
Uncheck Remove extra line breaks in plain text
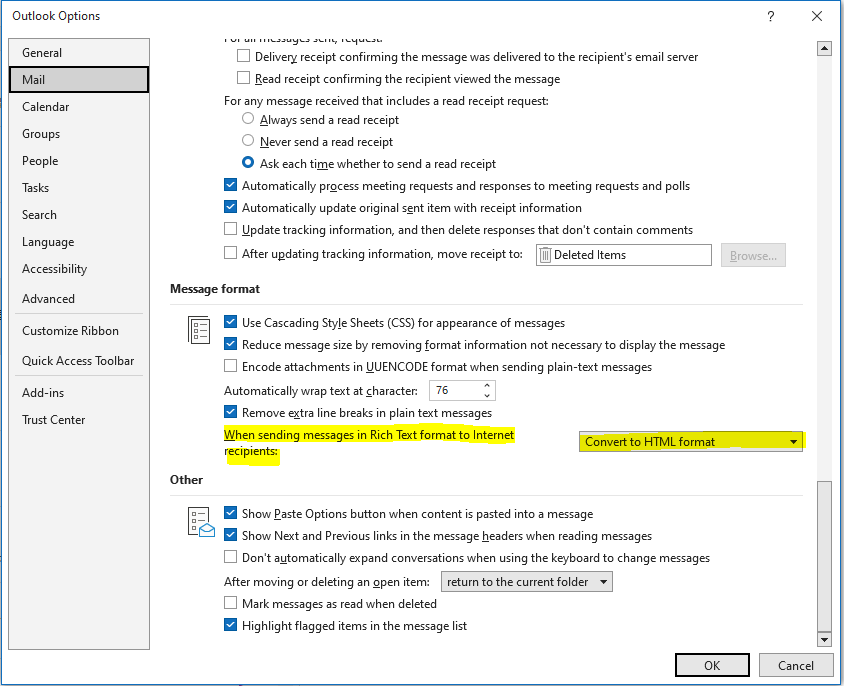coord(230,413)
